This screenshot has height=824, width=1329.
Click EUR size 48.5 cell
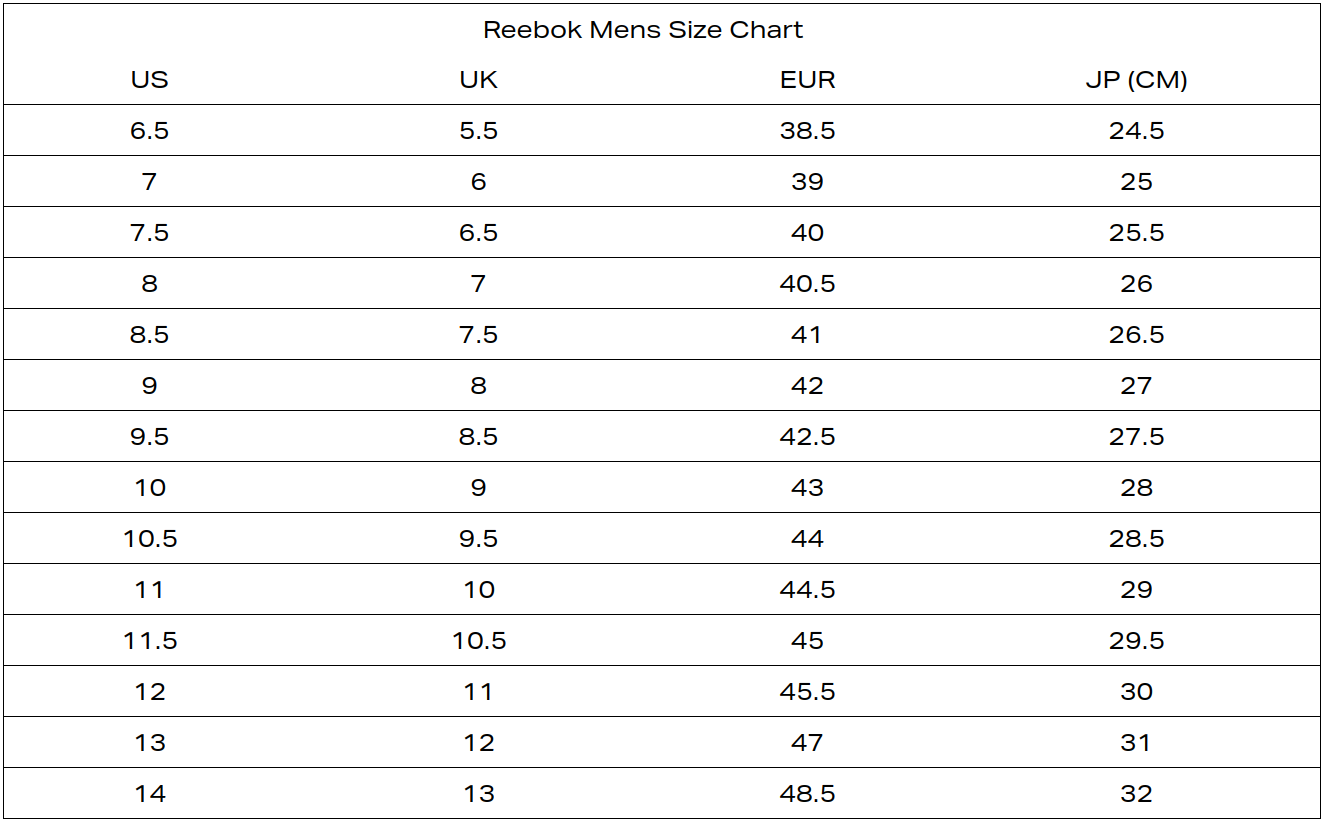click(x=807, y=794)
